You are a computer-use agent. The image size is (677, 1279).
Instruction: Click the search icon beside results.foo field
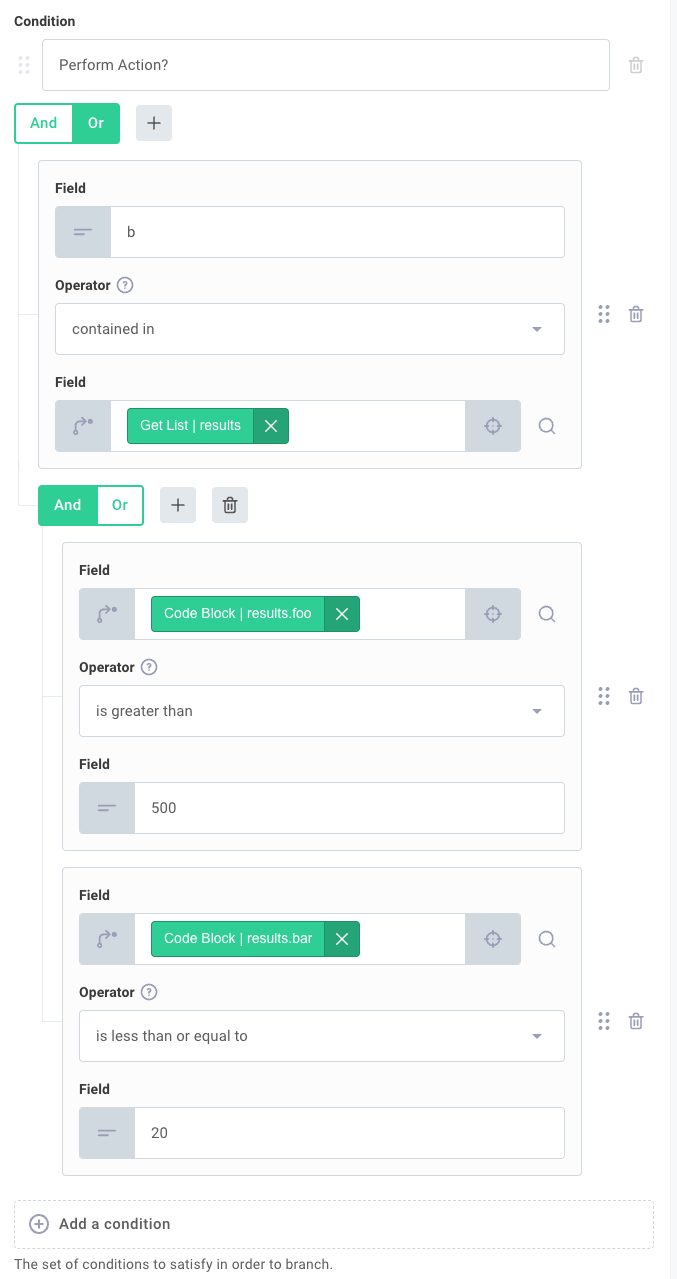pos(546,613)
